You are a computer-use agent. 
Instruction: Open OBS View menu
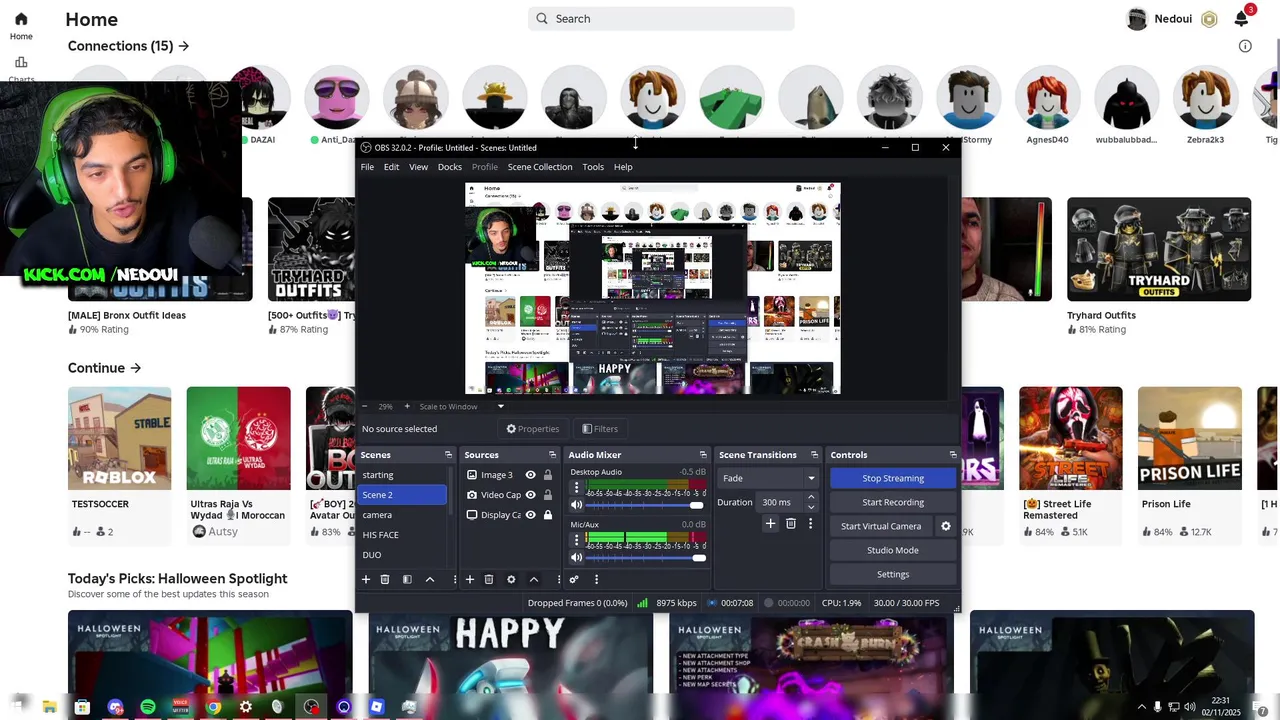point(418,167)
